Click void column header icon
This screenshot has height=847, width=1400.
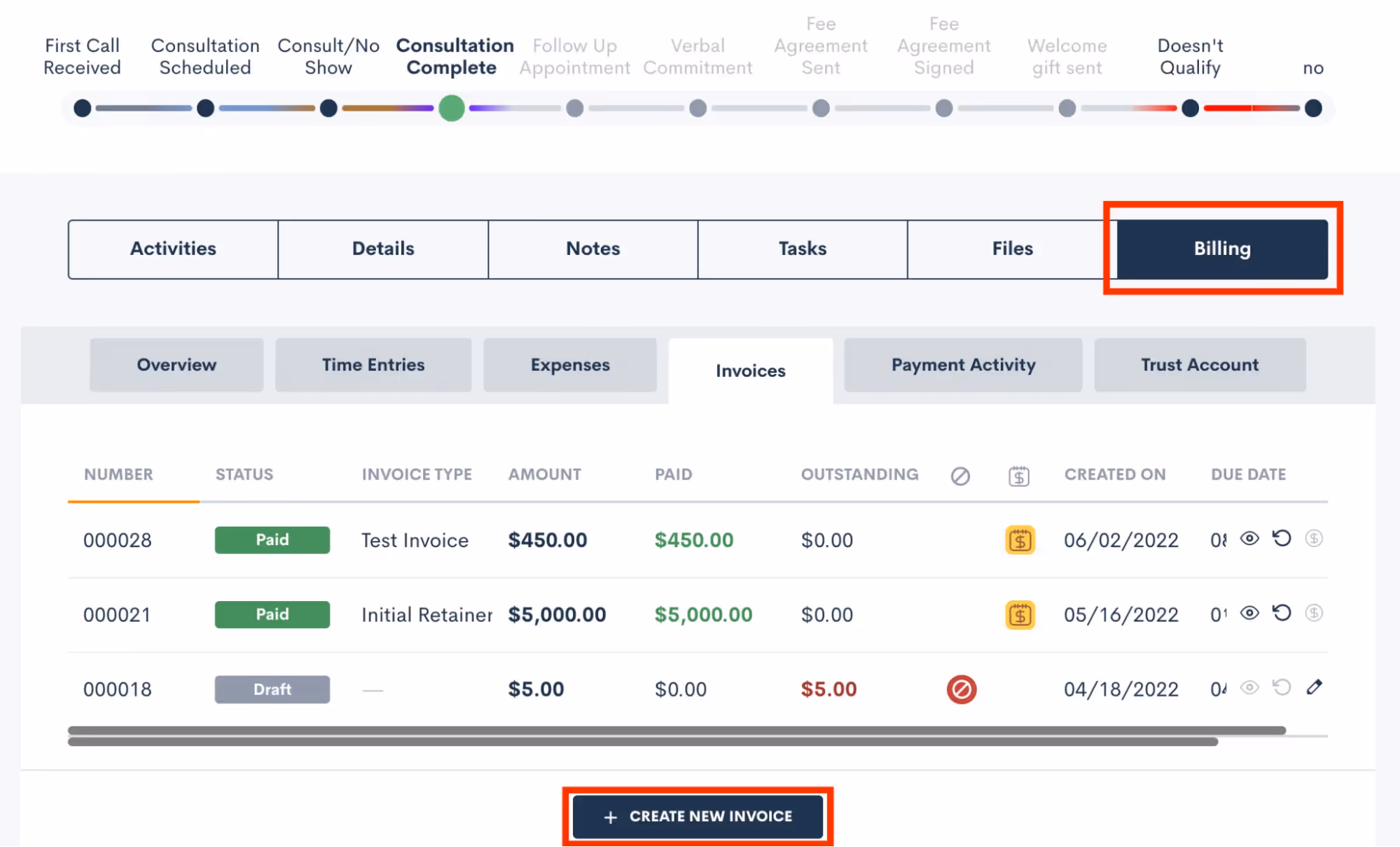[960, 476]
